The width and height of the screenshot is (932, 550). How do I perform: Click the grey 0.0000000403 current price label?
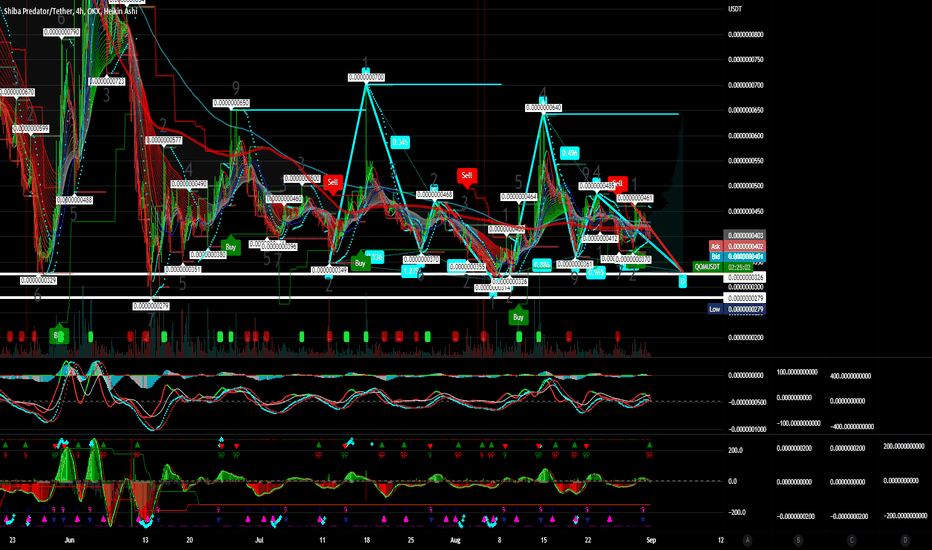(x=744, y=235)
